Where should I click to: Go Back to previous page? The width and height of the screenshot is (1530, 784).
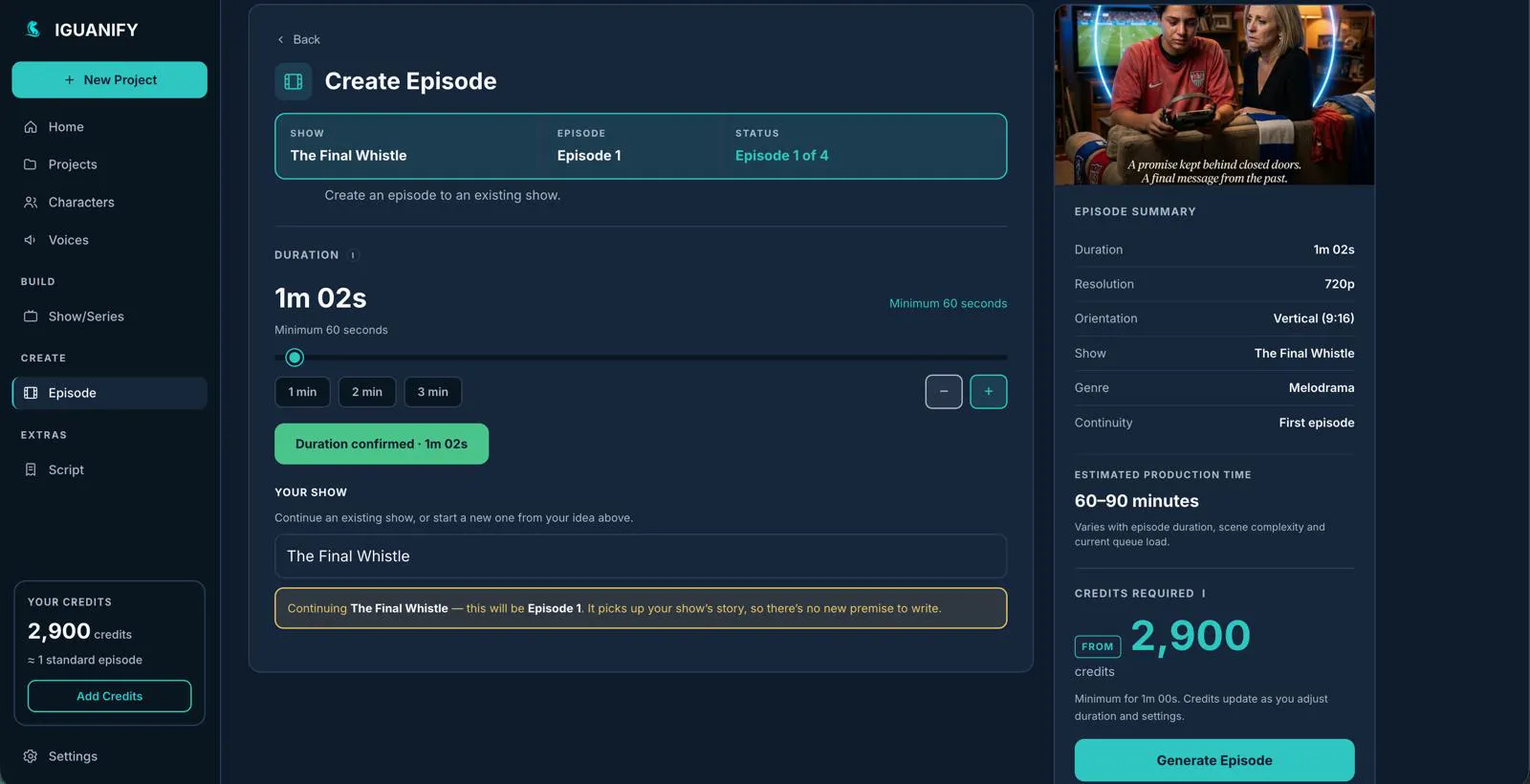[x=298, y=39]
